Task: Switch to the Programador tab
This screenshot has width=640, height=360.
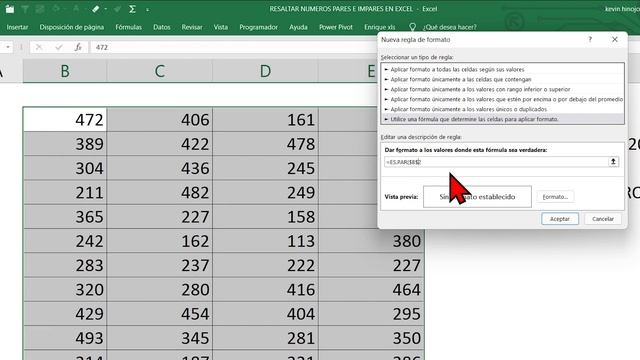Action: click(x=258, y=27)
